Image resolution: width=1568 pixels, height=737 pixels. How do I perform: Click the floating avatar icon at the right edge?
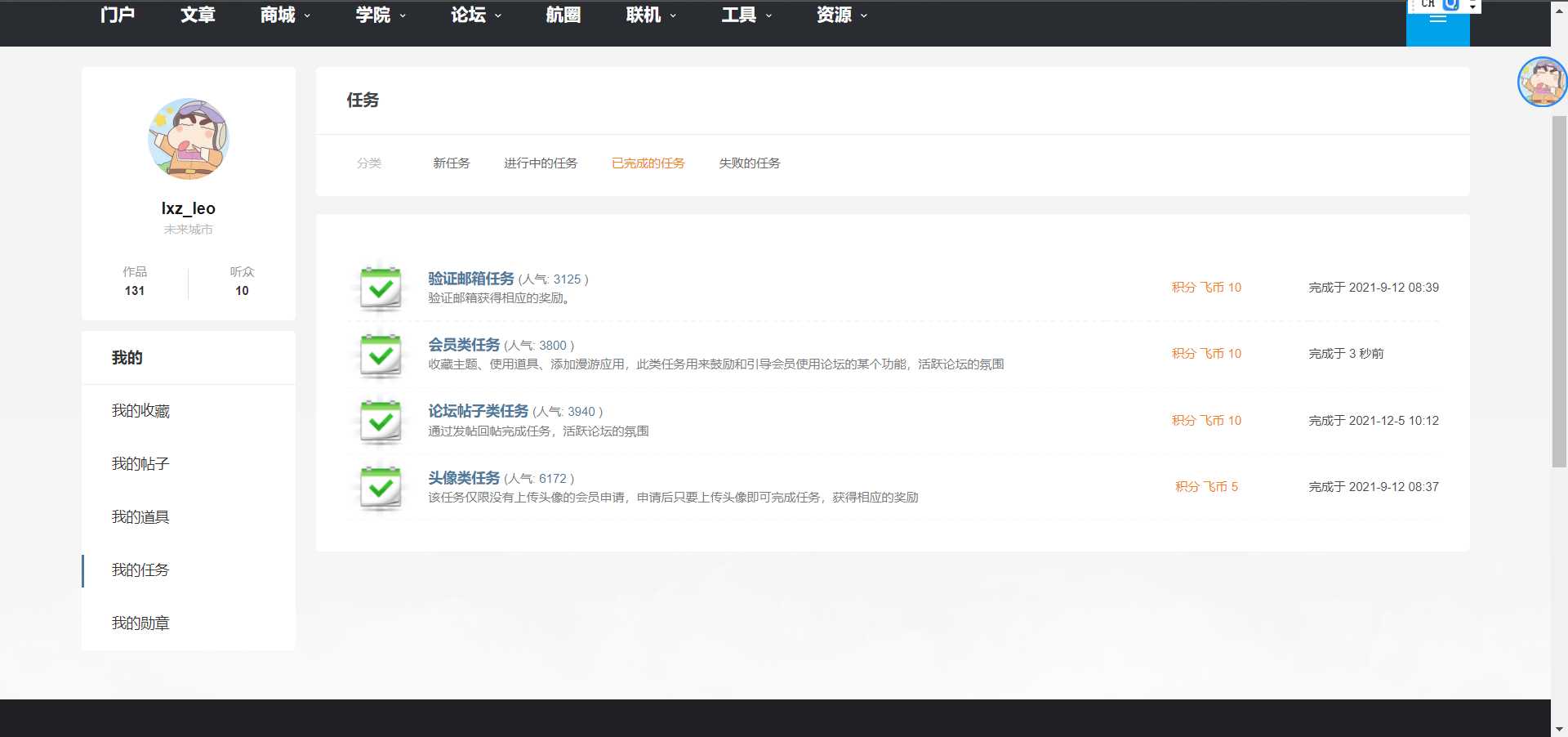click(x=1542, y=82)
